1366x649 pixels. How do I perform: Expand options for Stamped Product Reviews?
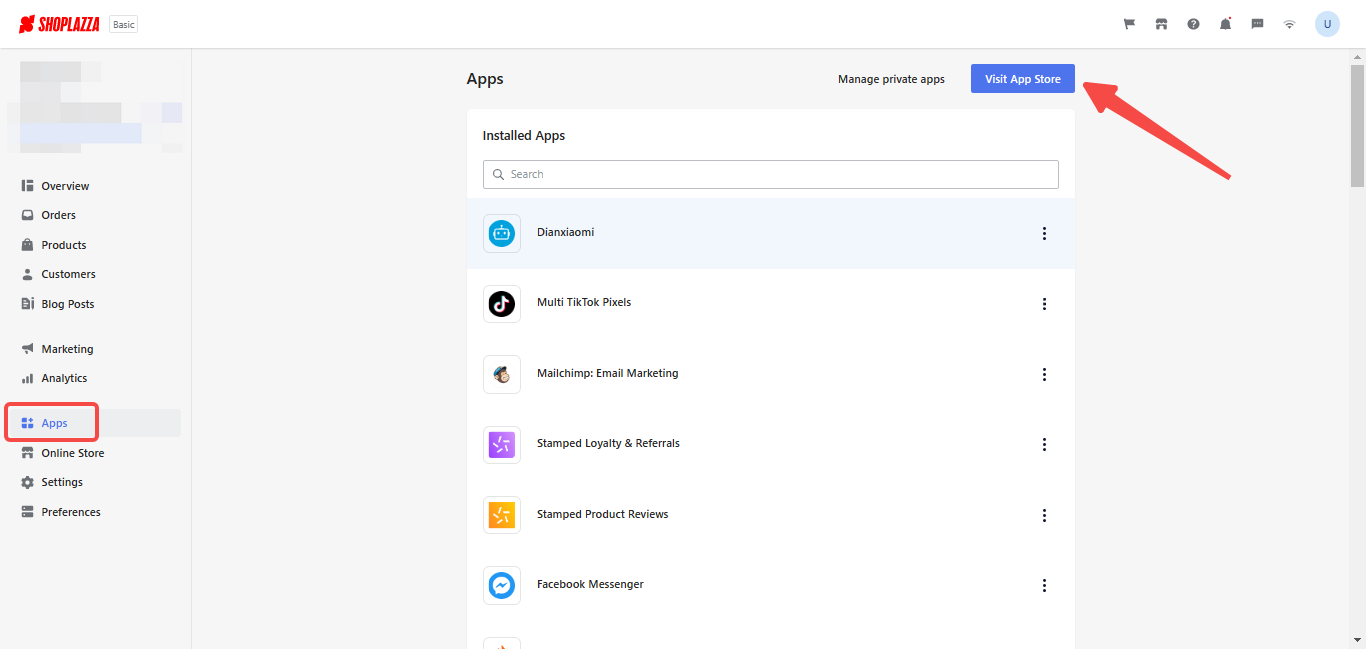click(x=1044, y=515)
